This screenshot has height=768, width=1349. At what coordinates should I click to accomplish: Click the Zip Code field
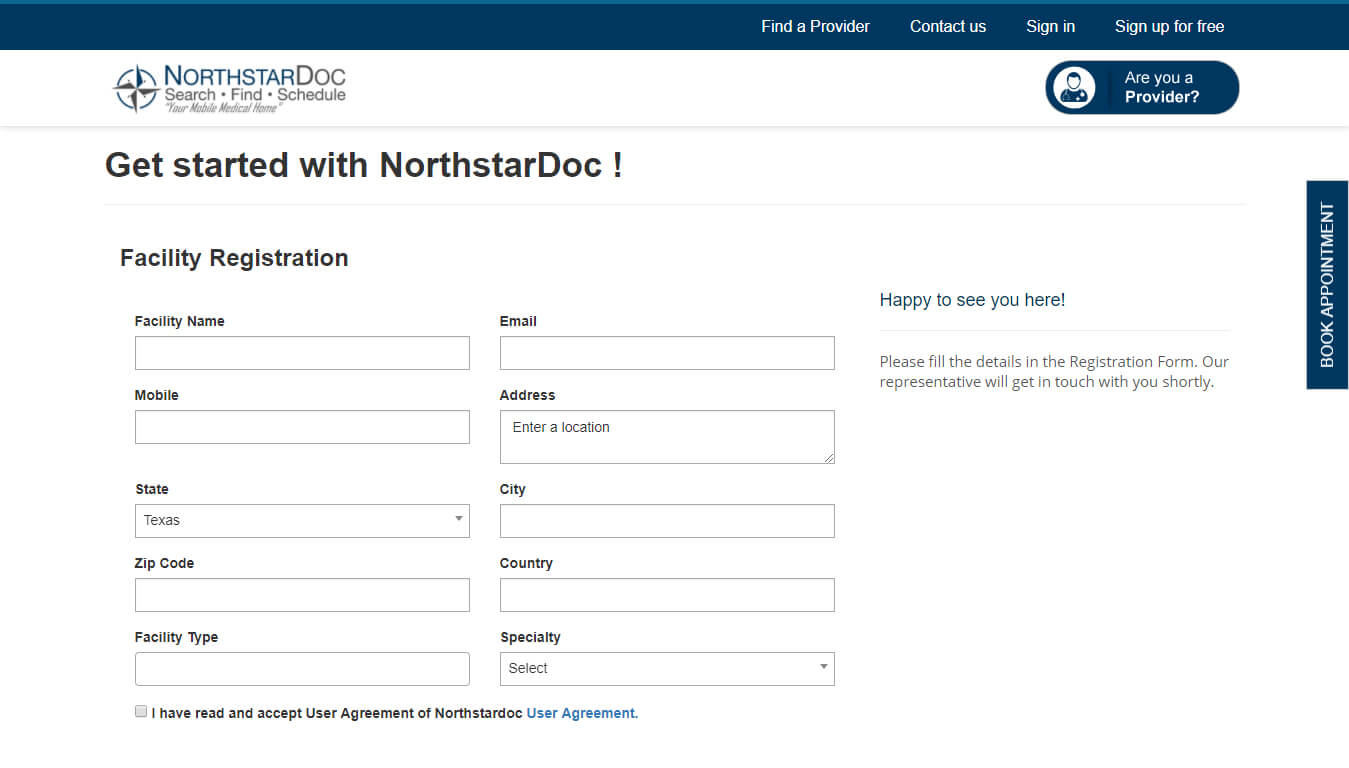(x=302, y=595)
